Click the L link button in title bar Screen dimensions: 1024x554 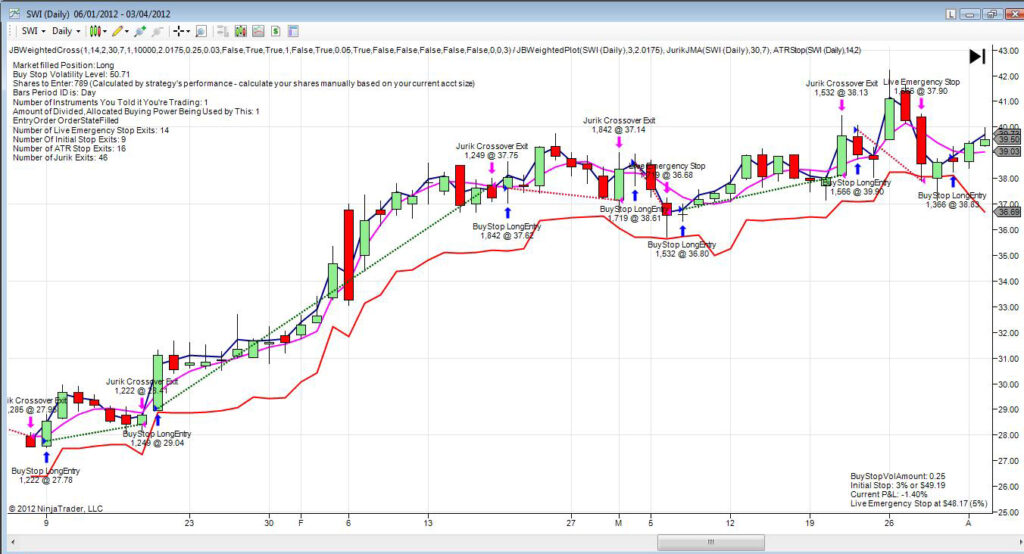click(950, 14)
